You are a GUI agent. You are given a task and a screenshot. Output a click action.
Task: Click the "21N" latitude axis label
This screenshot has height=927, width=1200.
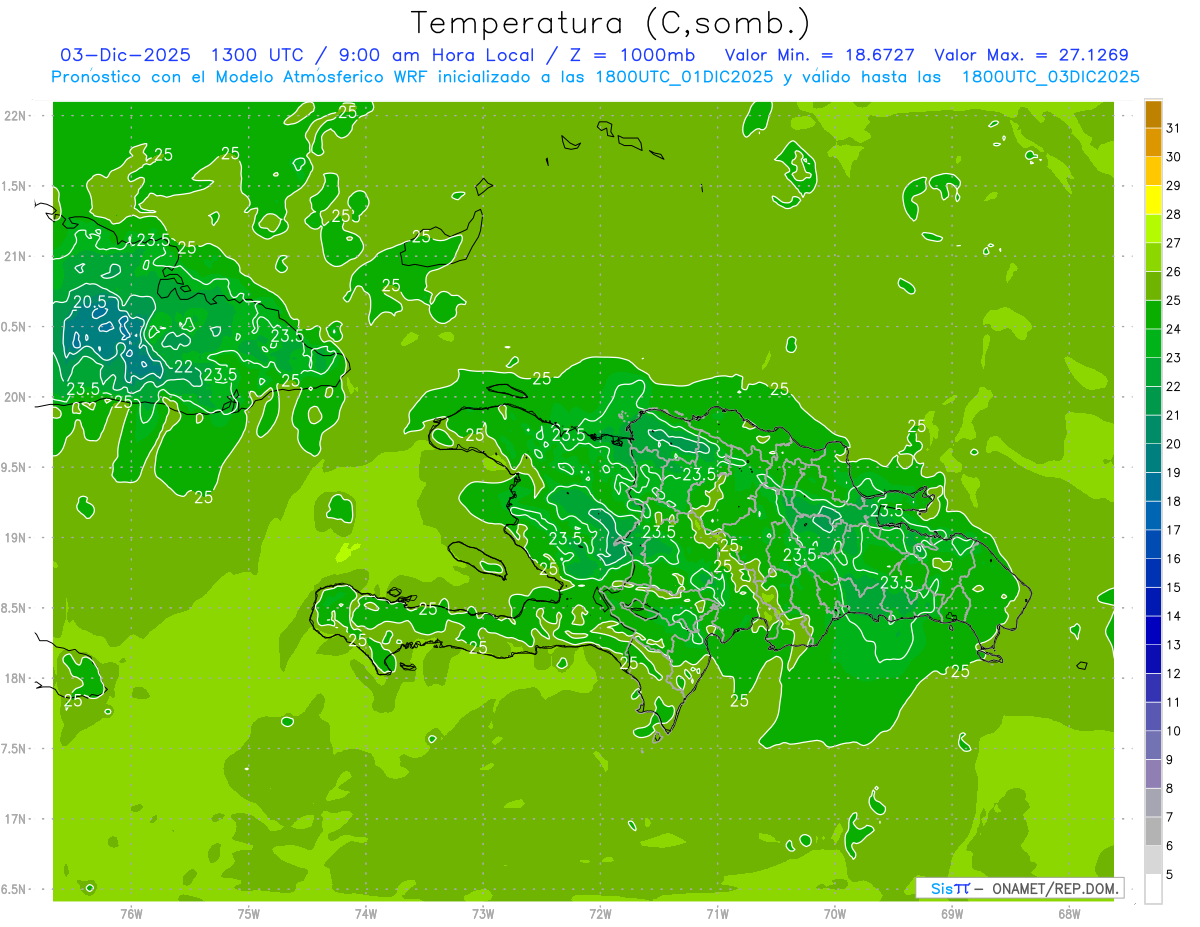(17, 257)
